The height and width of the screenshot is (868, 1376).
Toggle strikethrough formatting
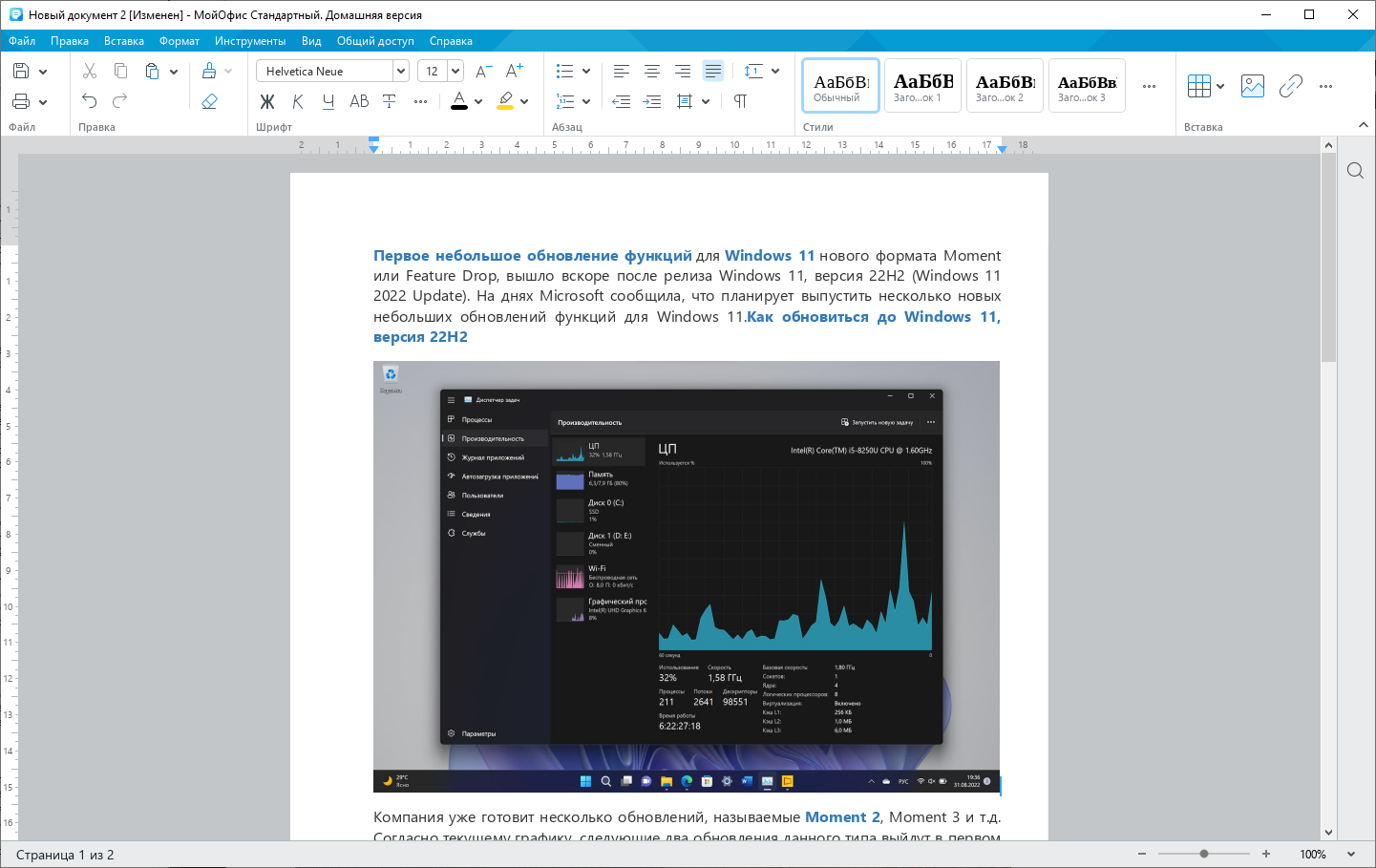tap(390, 101)
